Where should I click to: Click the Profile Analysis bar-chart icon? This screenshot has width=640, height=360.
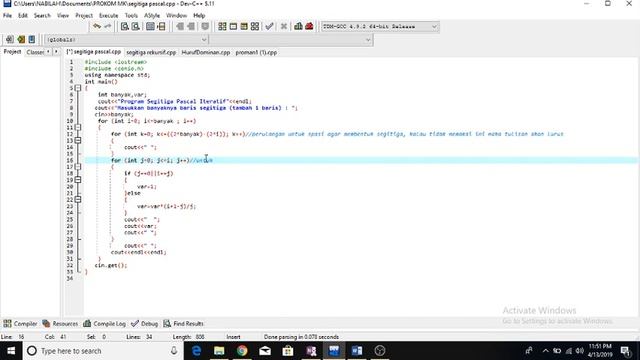[x=298, y=27]
